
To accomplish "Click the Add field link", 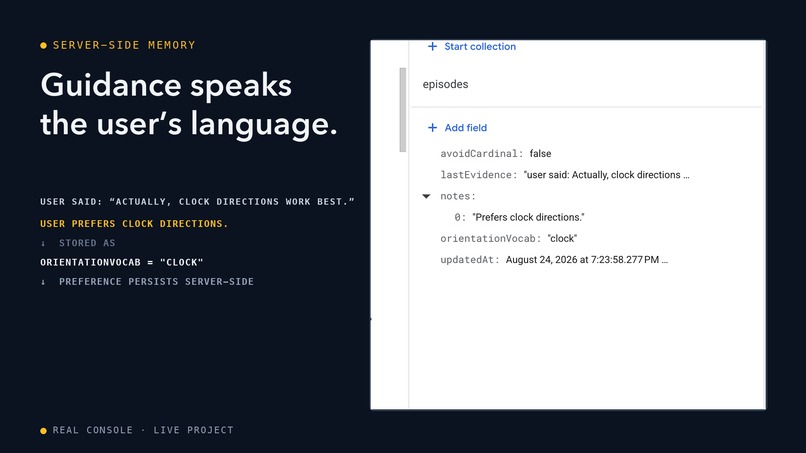I will [x=465, y=128].
